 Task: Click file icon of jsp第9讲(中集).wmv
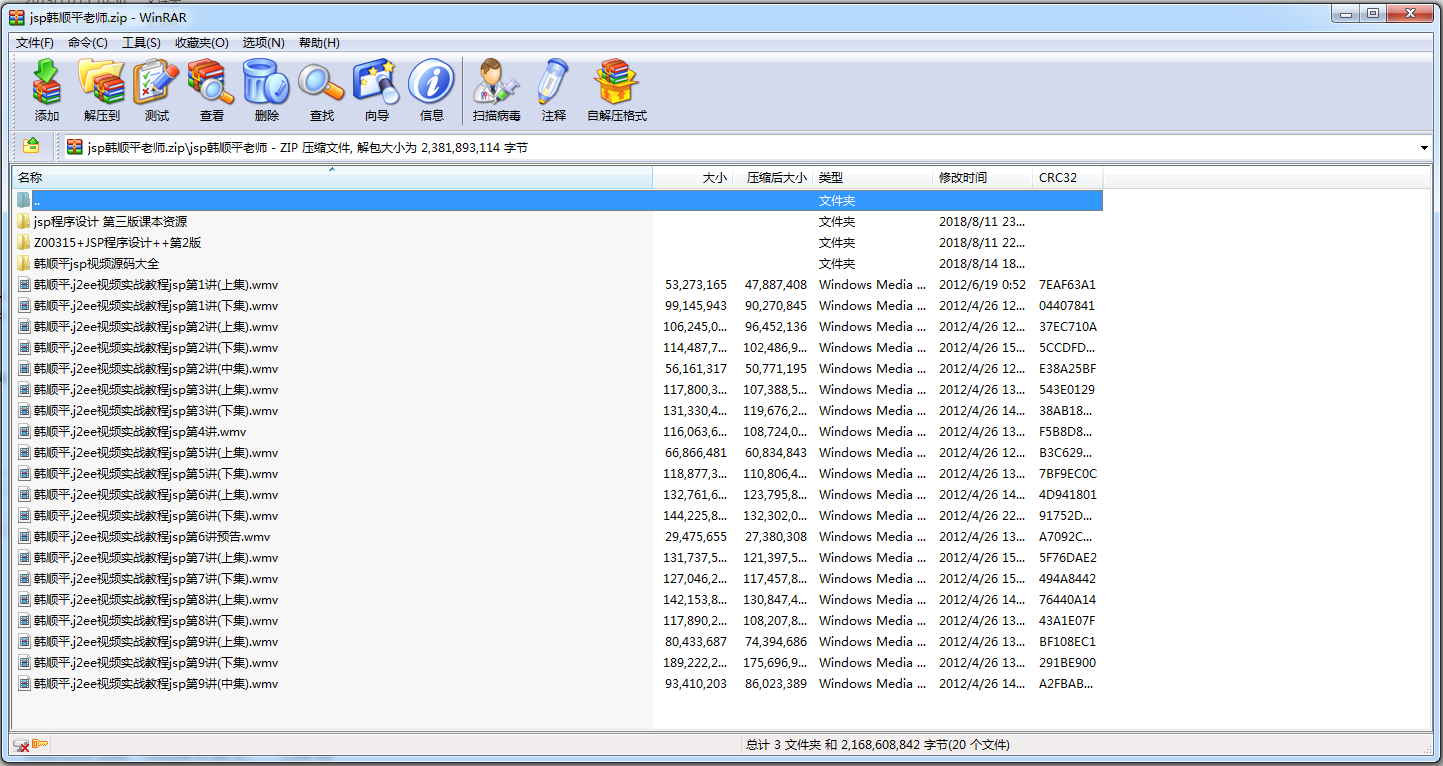point(24,683)
